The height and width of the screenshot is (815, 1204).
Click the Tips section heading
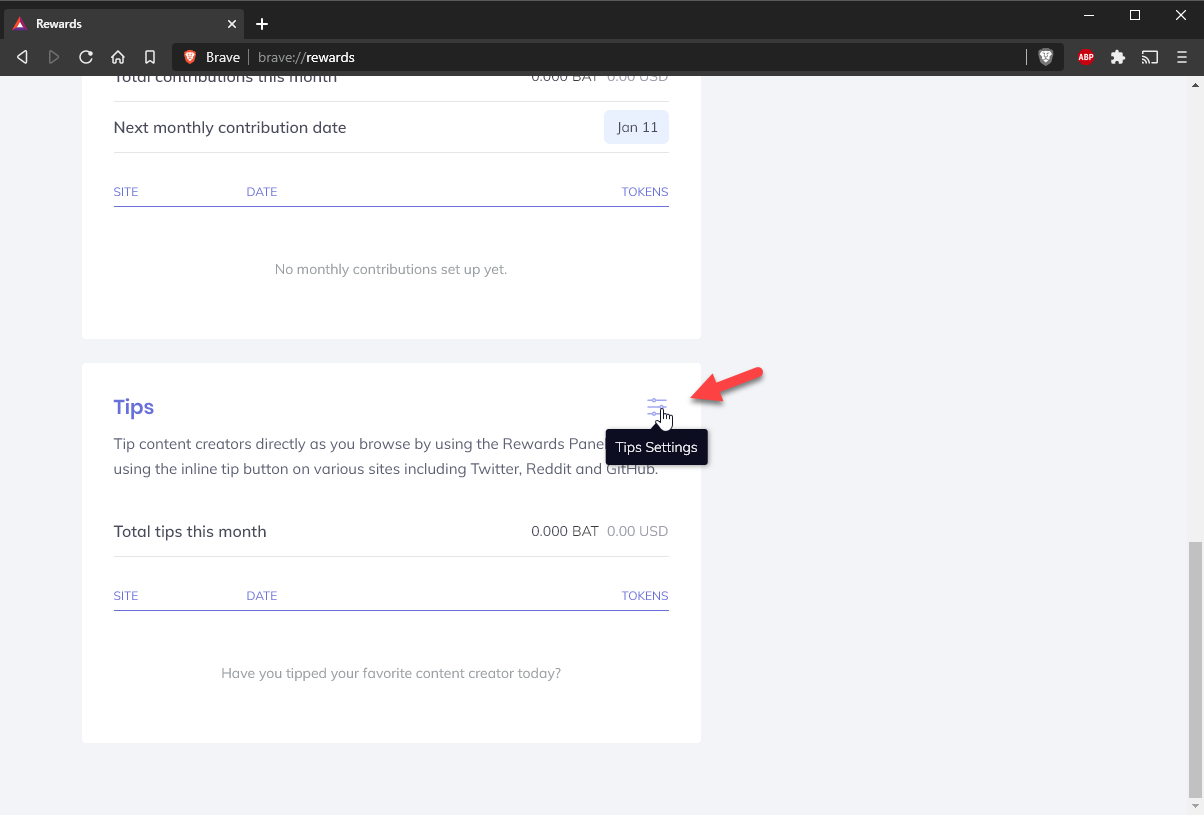(134, 407)
